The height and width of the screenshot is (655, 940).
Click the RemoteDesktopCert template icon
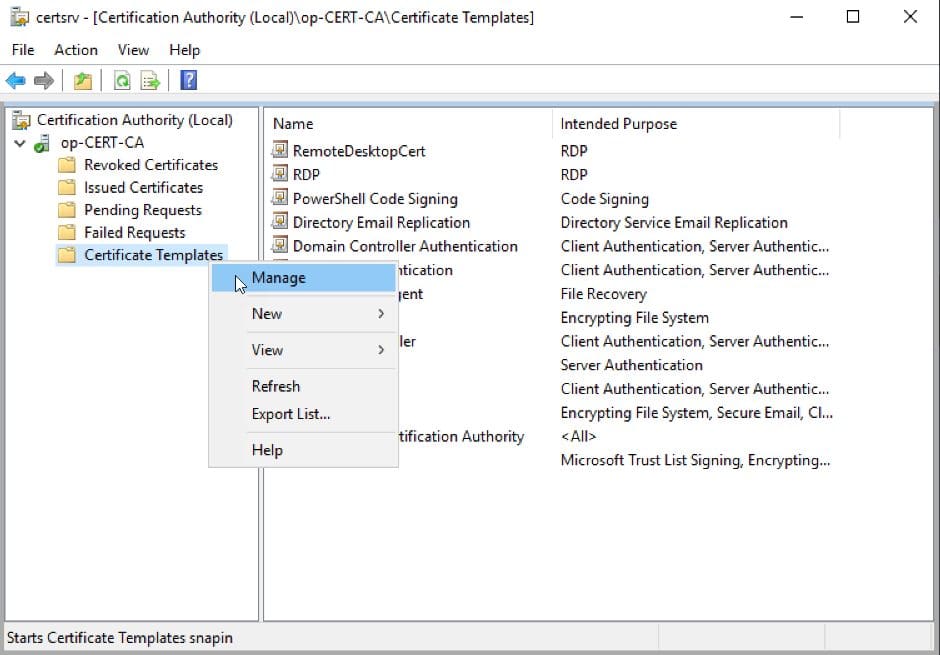[279, 149]
